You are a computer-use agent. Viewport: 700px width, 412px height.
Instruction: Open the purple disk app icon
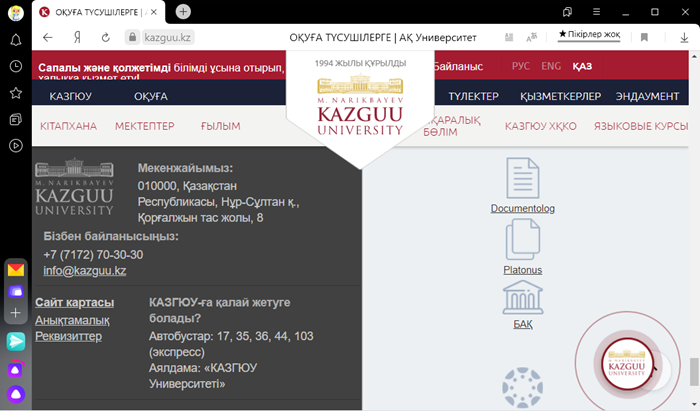[x=16, y=292]
